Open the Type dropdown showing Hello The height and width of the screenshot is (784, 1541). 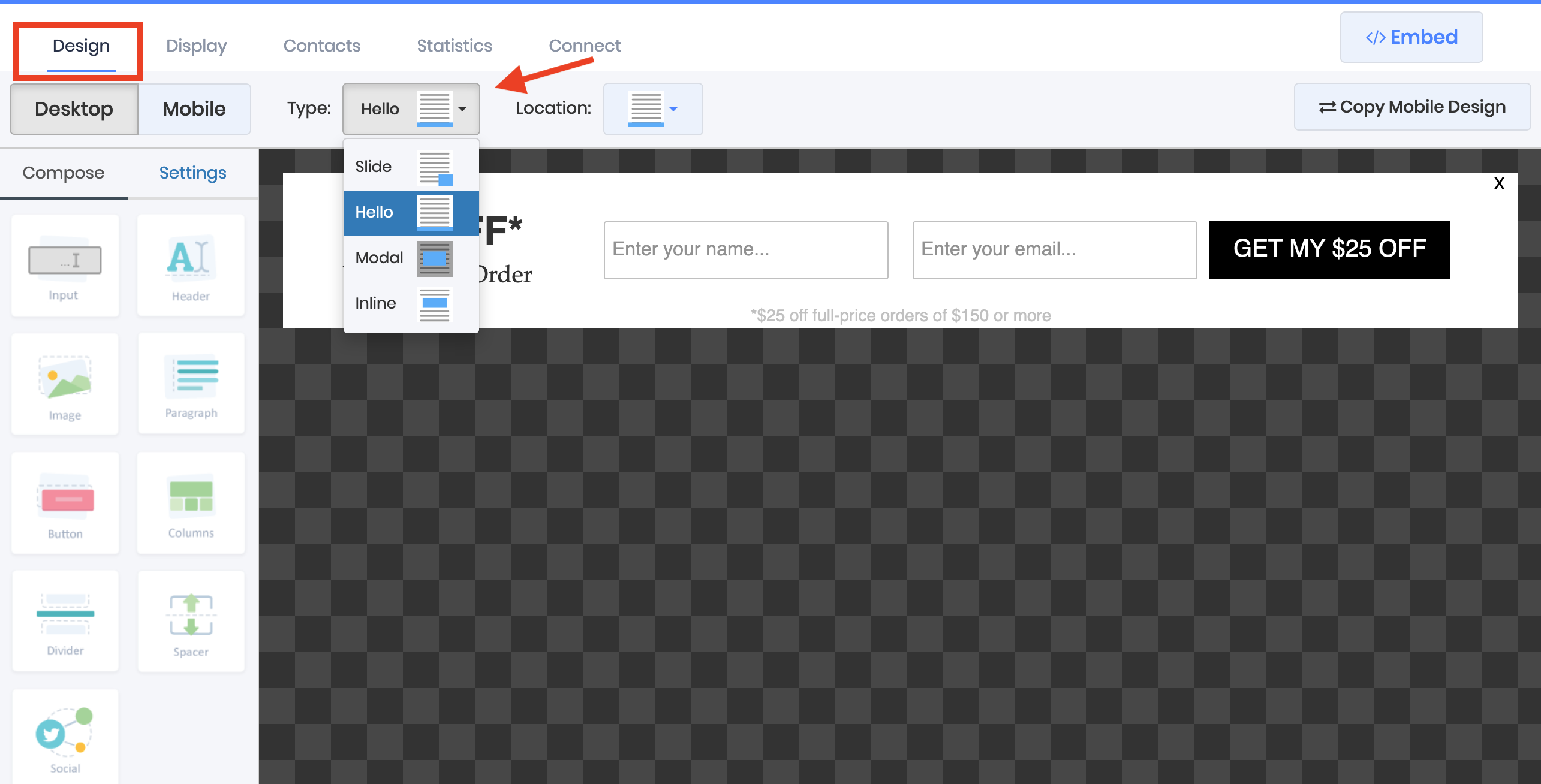(411, 109)
